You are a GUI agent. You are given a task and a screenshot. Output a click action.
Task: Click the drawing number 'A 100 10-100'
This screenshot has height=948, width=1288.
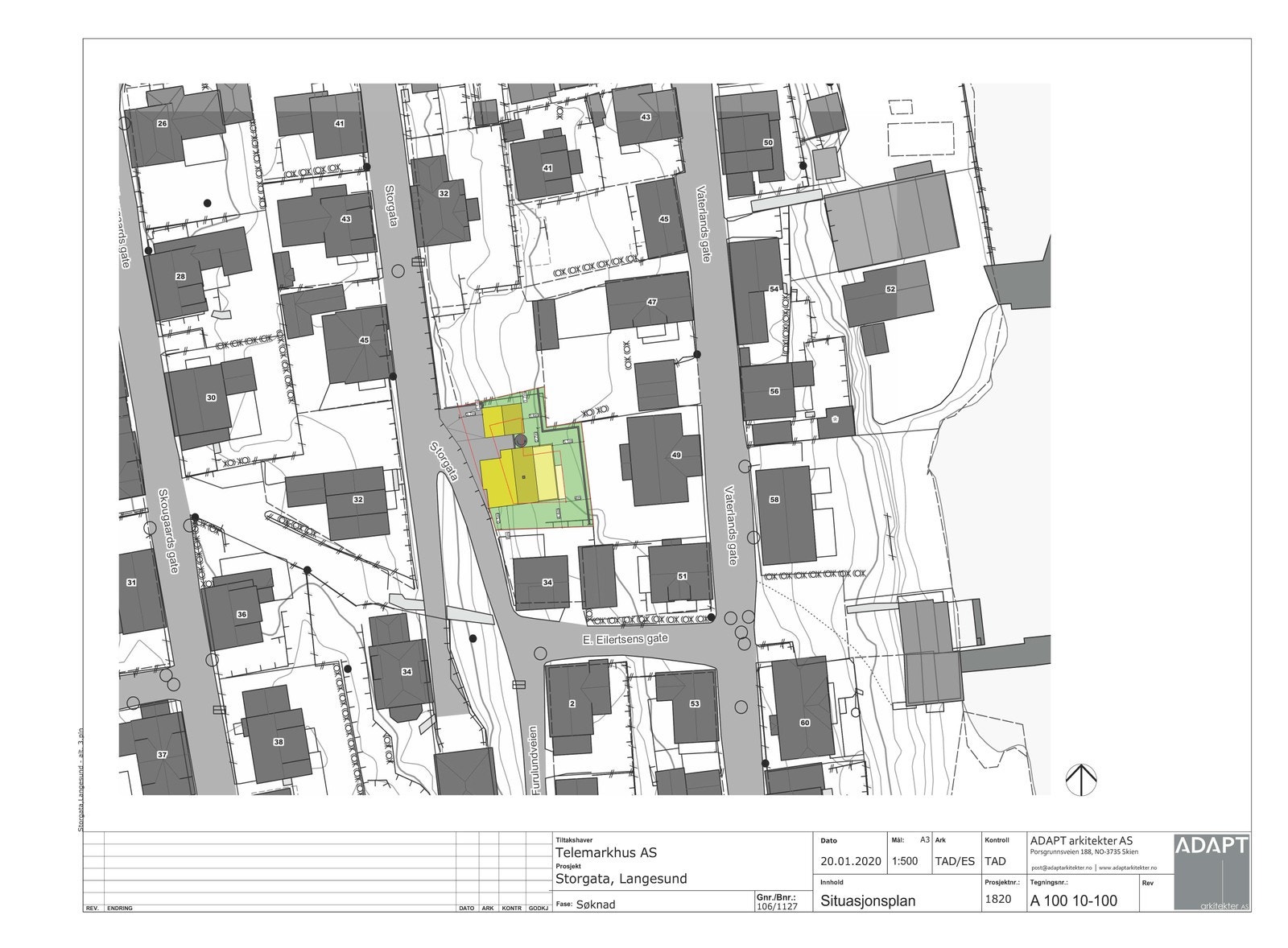click(x=1074, y=901)
